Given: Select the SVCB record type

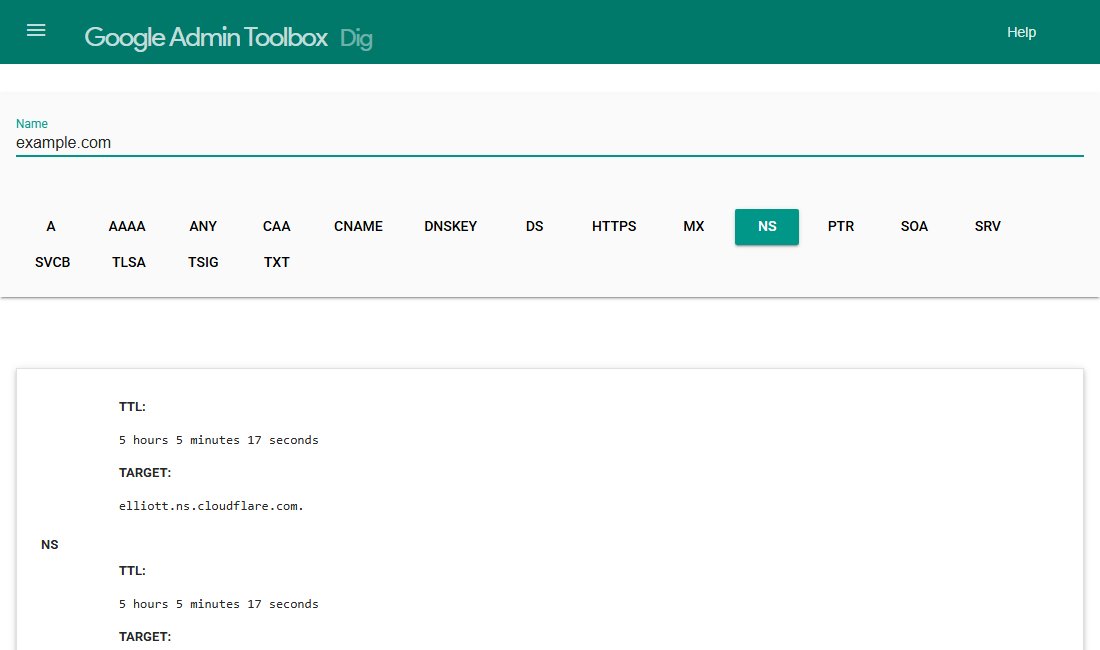Looking at the screenshot, I should pyautogui.click(x=53, y=262).
